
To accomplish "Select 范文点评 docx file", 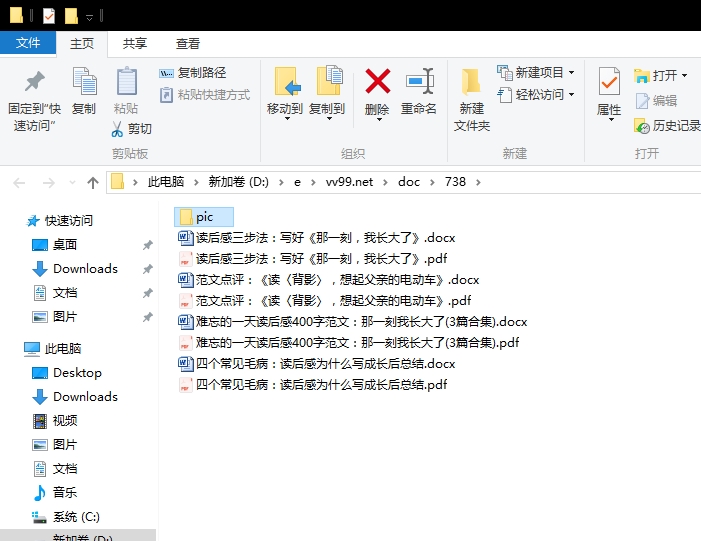I will (x=329, y=280).
